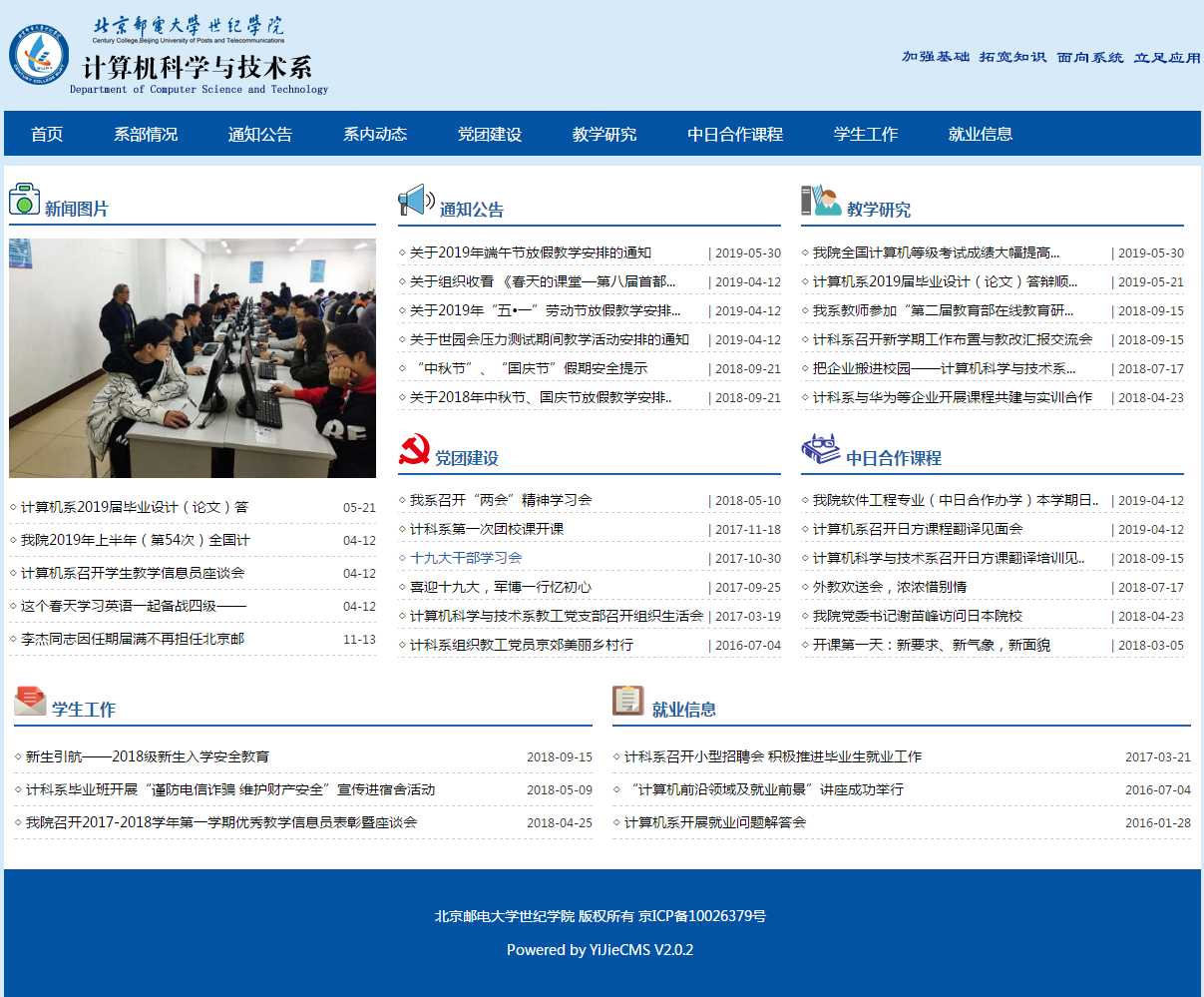Open the 十九大干部学习会 article link
Image resolution: width=1204 pixels, height=997 pixels.
pos(466,558)
